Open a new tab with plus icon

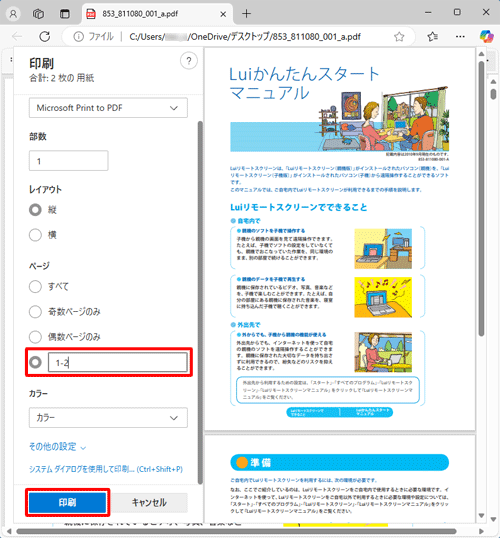(246, 14)
